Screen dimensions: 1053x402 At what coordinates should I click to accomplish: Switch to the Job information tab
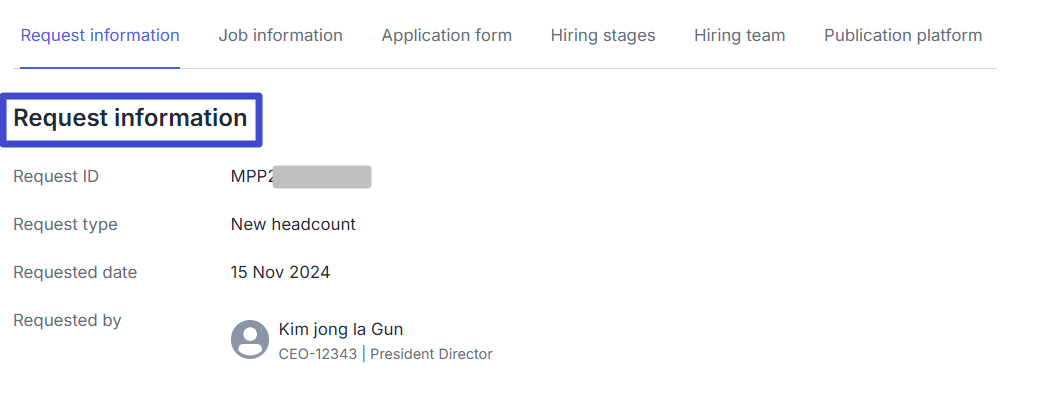280,35
